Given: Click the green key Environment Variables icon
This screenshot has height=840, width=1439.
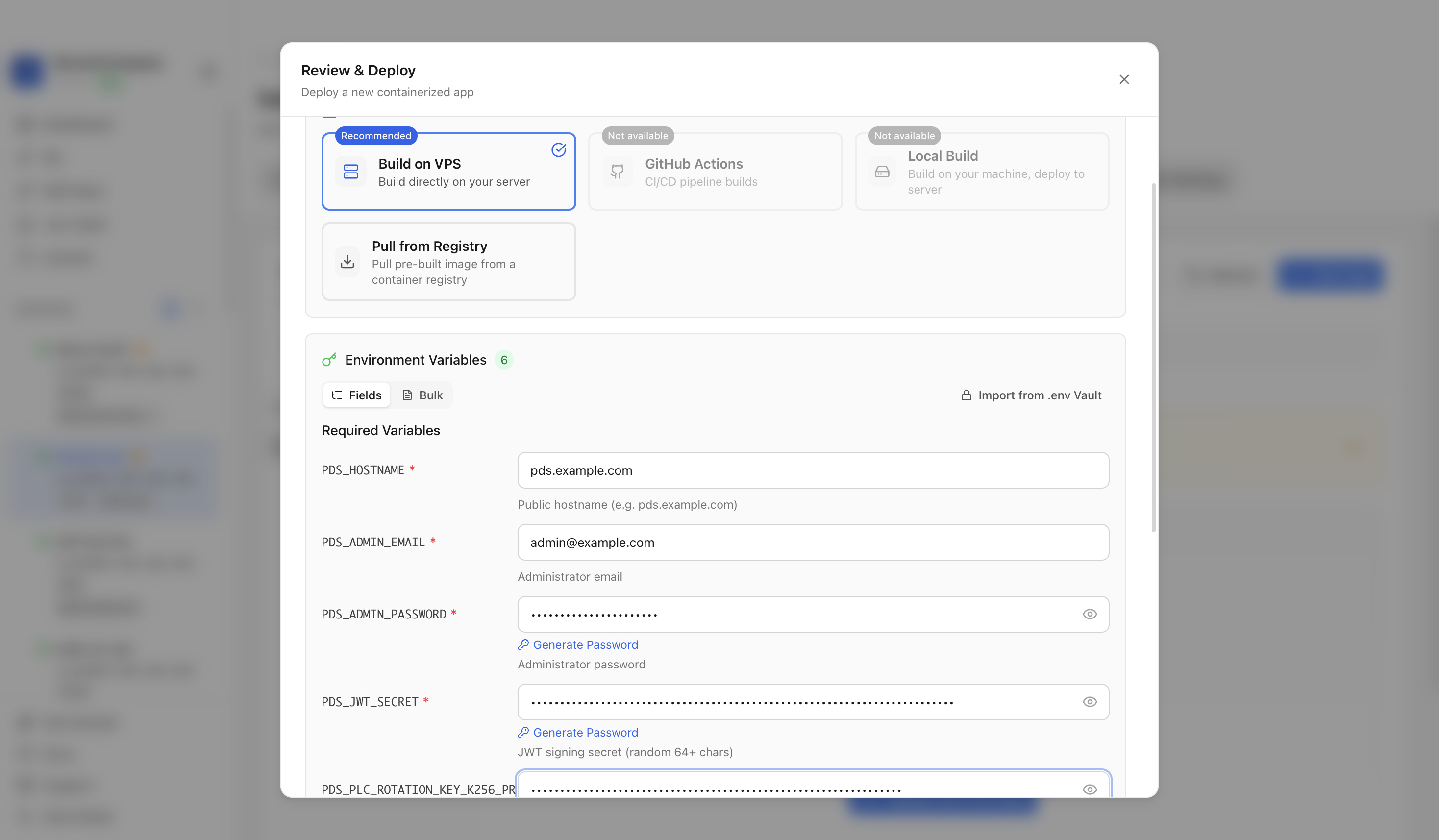Looking at the screenshot, I should coord(329,360).
